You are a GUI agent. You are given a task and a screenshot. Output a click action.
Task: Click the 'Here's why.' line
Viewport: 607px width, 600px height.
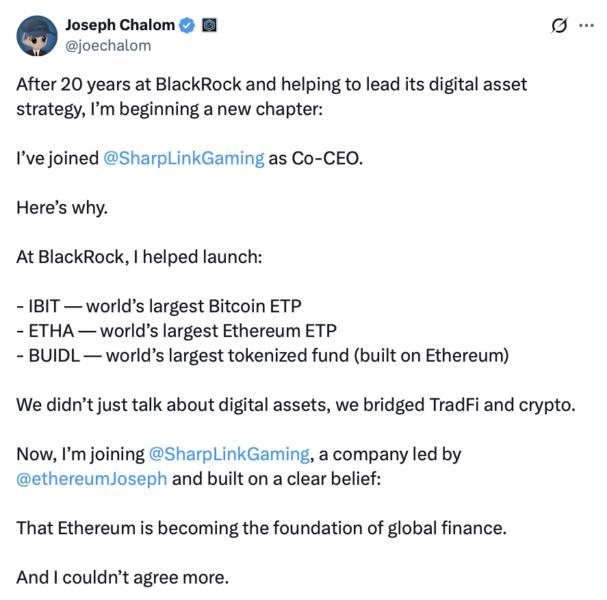coord(60,208)
